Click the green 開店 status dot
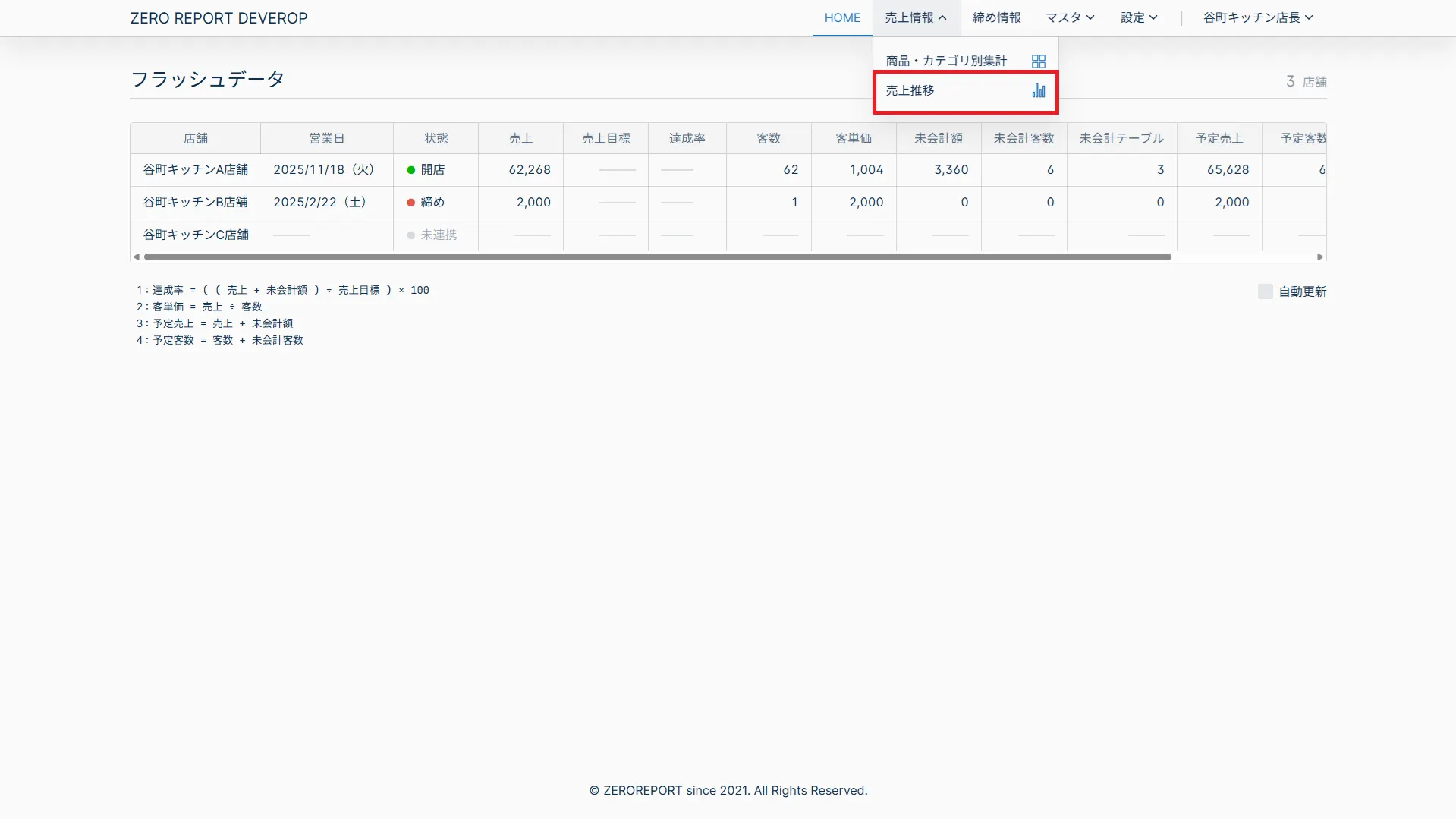The height and width of the screenshot is (819, 1456). click(x=411, y=170)
